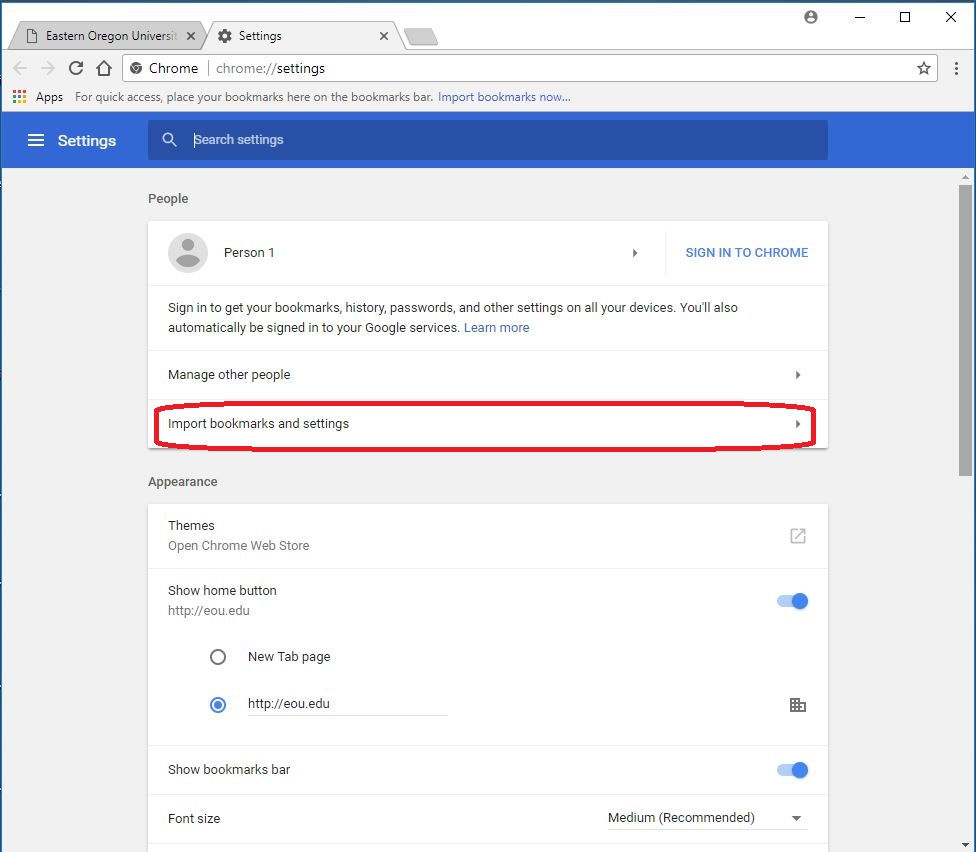The width and height of the screenshot is (976, 852).
Task: Click the profile avatar icon in title bar
Action: [811, 17]
